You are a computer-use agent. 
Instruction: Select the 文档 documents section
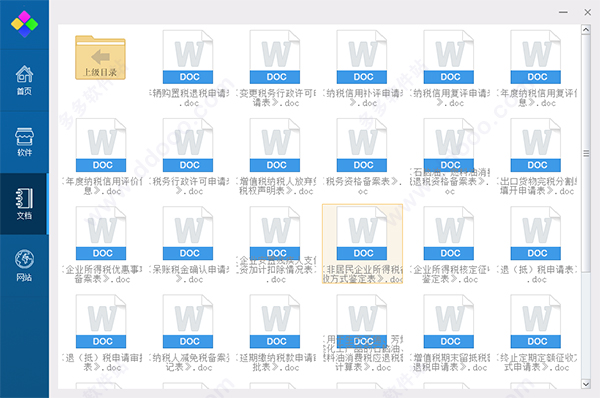[x=24, y=204]
